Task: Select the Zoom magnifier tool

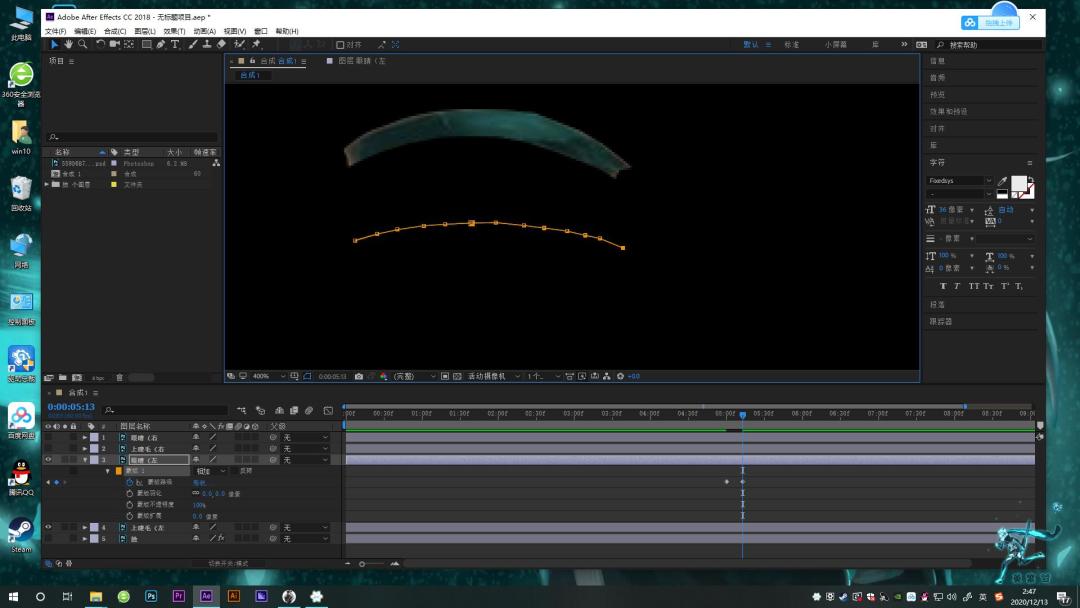Action: tap(83, 44)
